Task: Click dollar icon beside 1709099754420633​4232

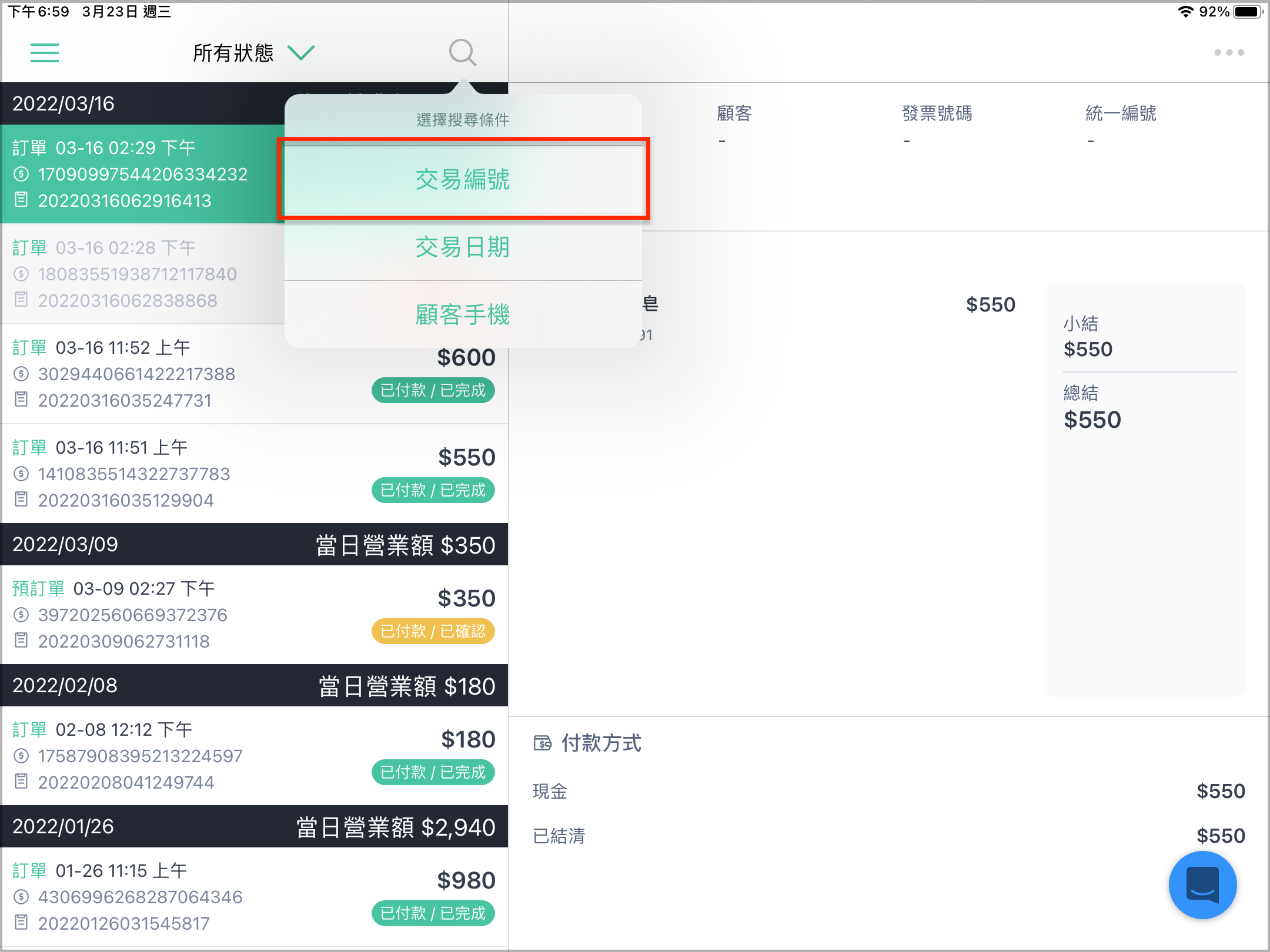Action: coord(21,174)
